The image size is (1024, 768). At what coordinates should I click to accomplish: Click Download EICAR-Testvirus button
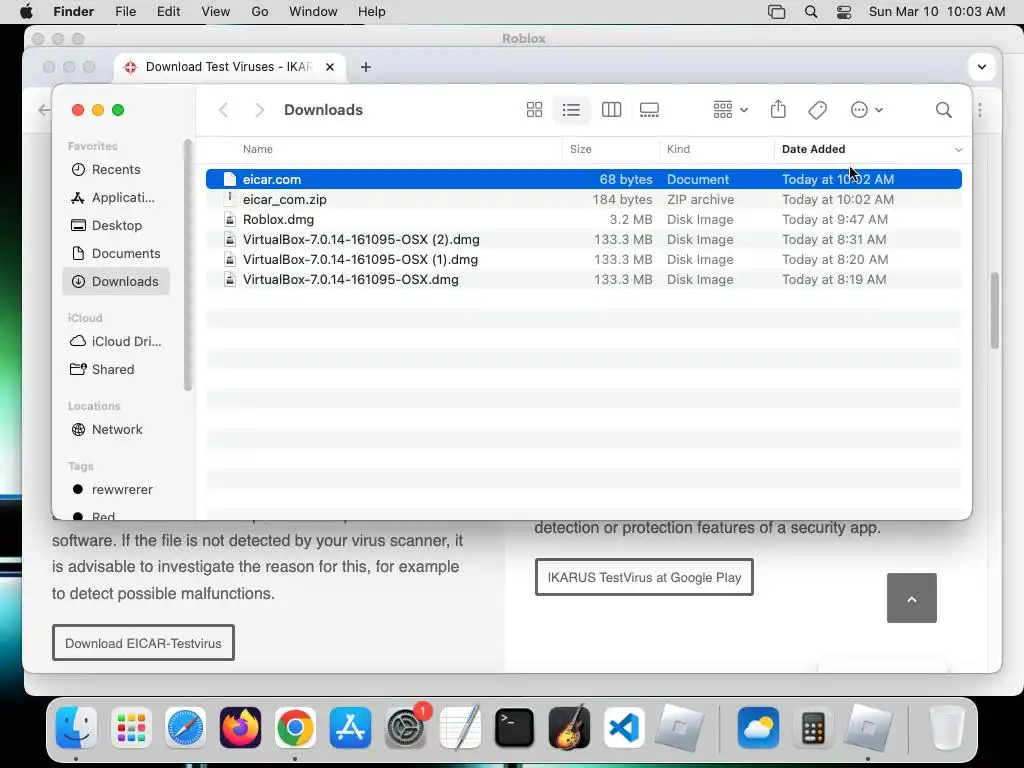coord(143,643)
